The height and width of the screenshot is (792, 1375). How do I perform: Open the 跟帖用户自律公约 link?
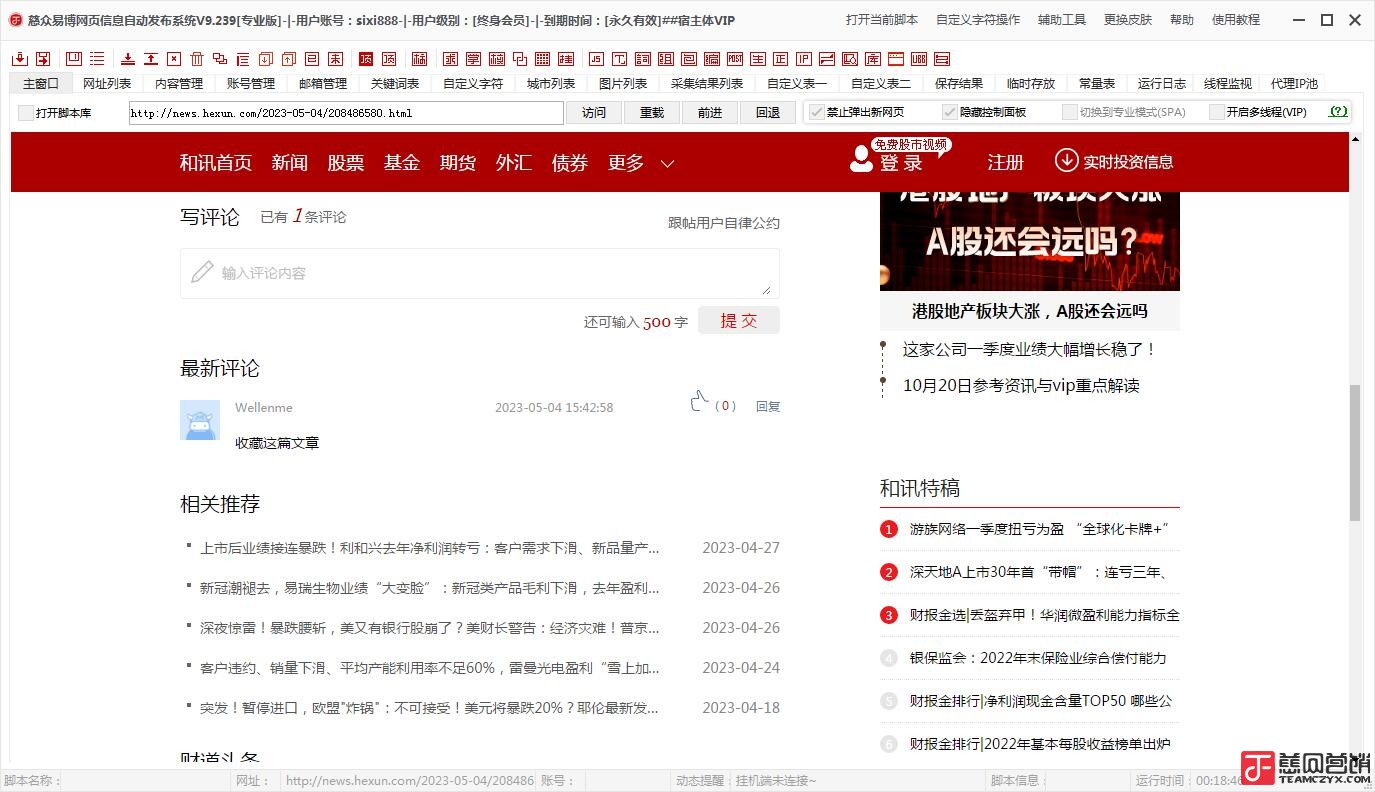[724, 223]
